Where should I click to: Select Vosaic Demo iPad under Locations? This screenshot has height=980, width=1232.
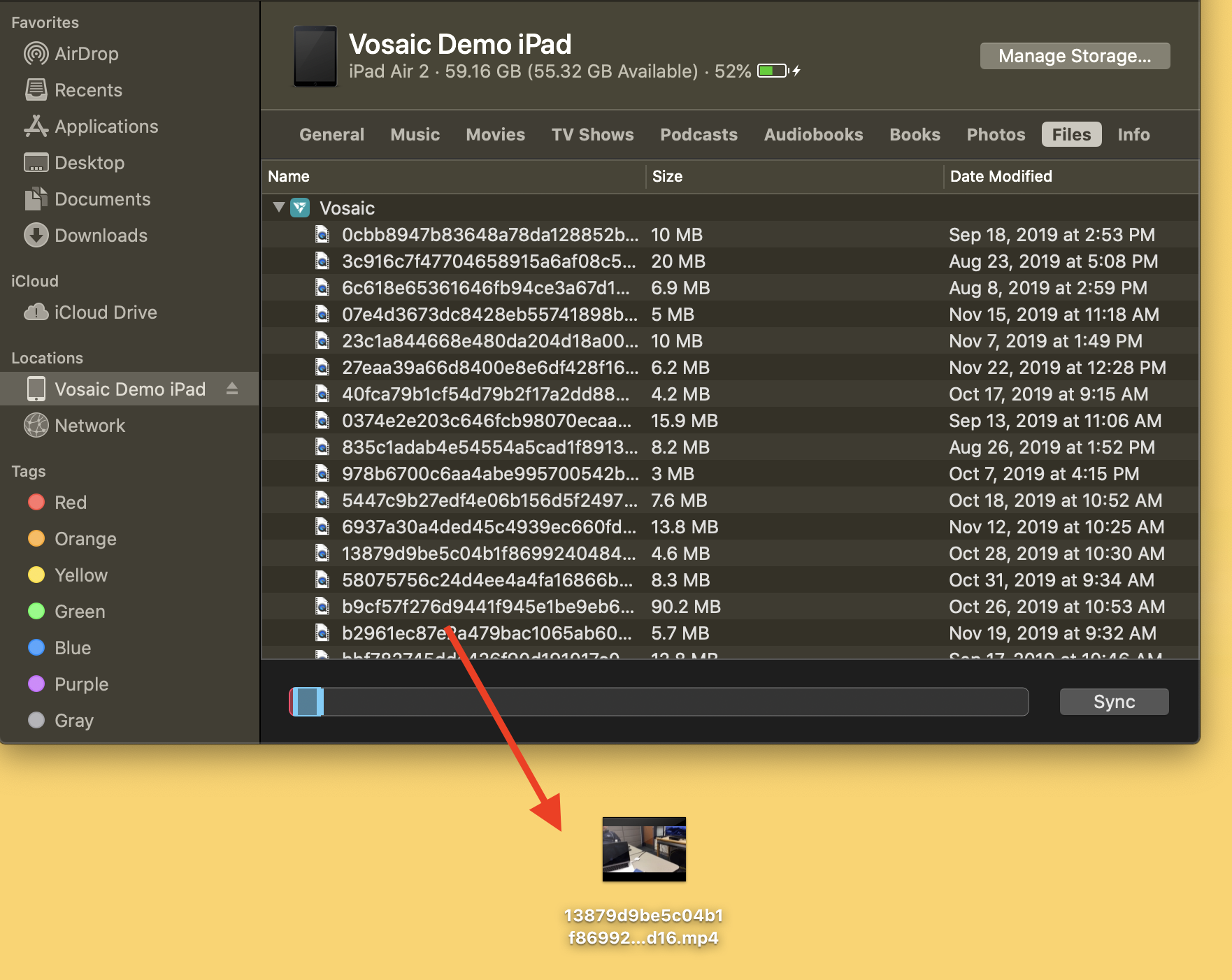(129, 389)
